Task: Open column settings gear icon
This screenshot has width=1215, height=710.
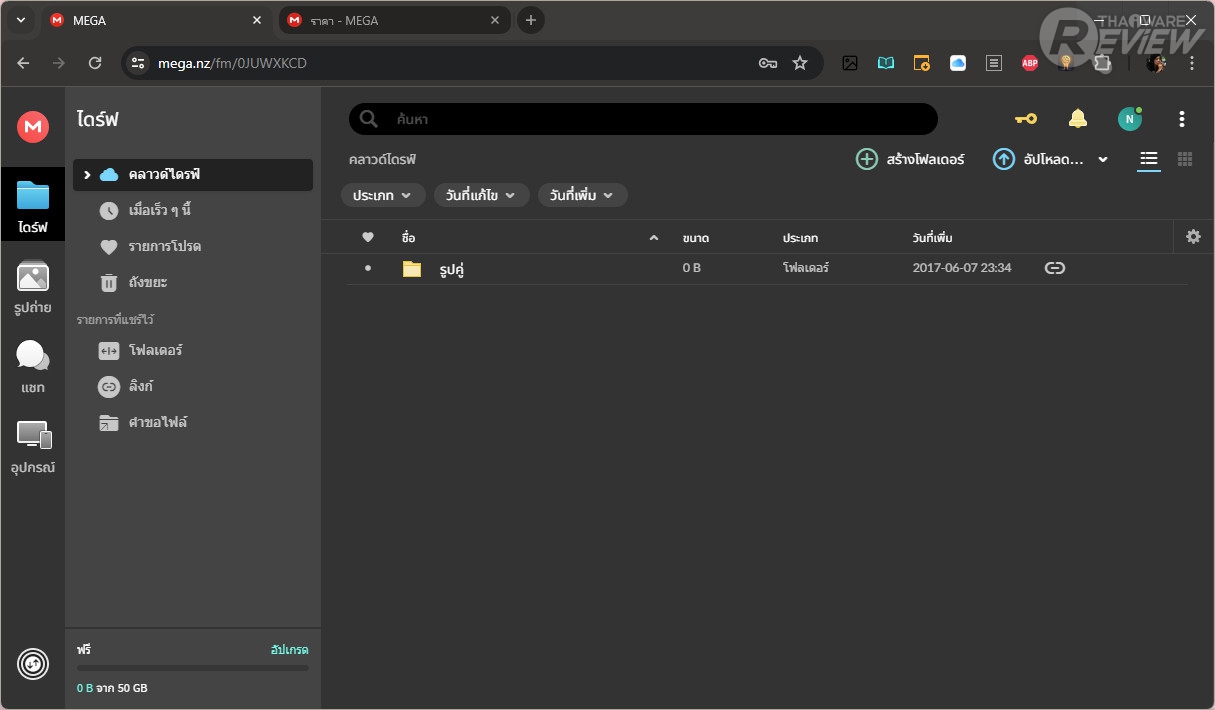Action: point(1192,237)
